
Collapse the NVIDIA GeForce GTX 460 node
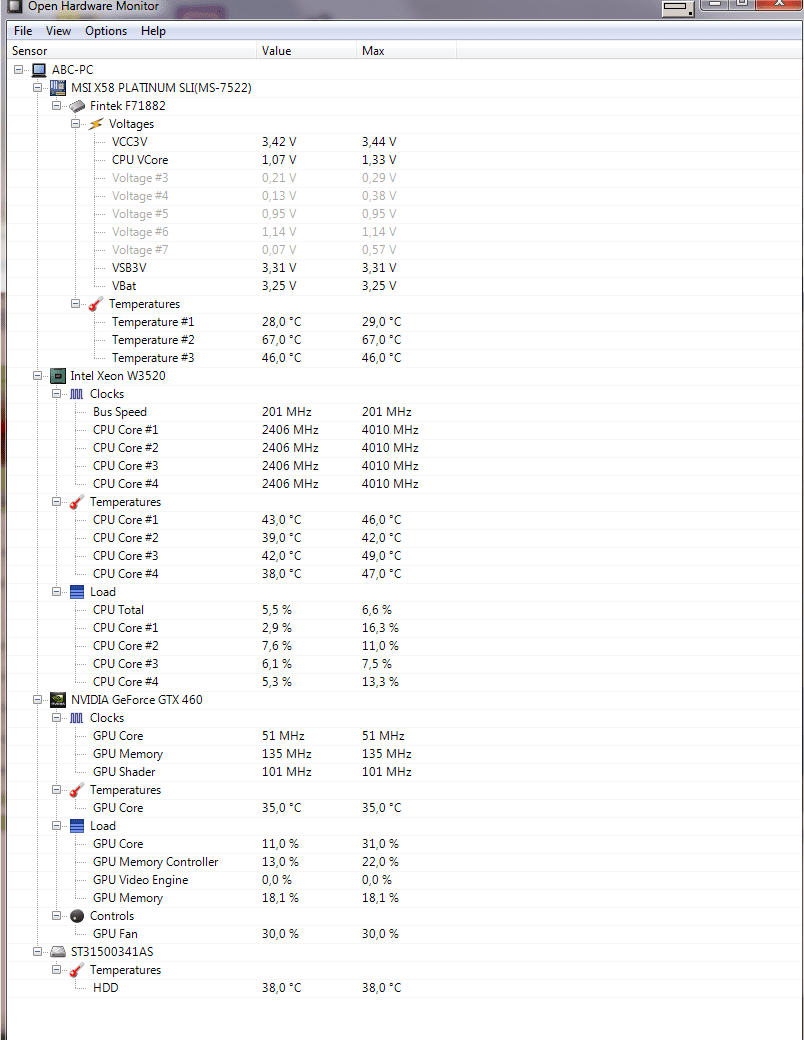click(x=38, y=700)
